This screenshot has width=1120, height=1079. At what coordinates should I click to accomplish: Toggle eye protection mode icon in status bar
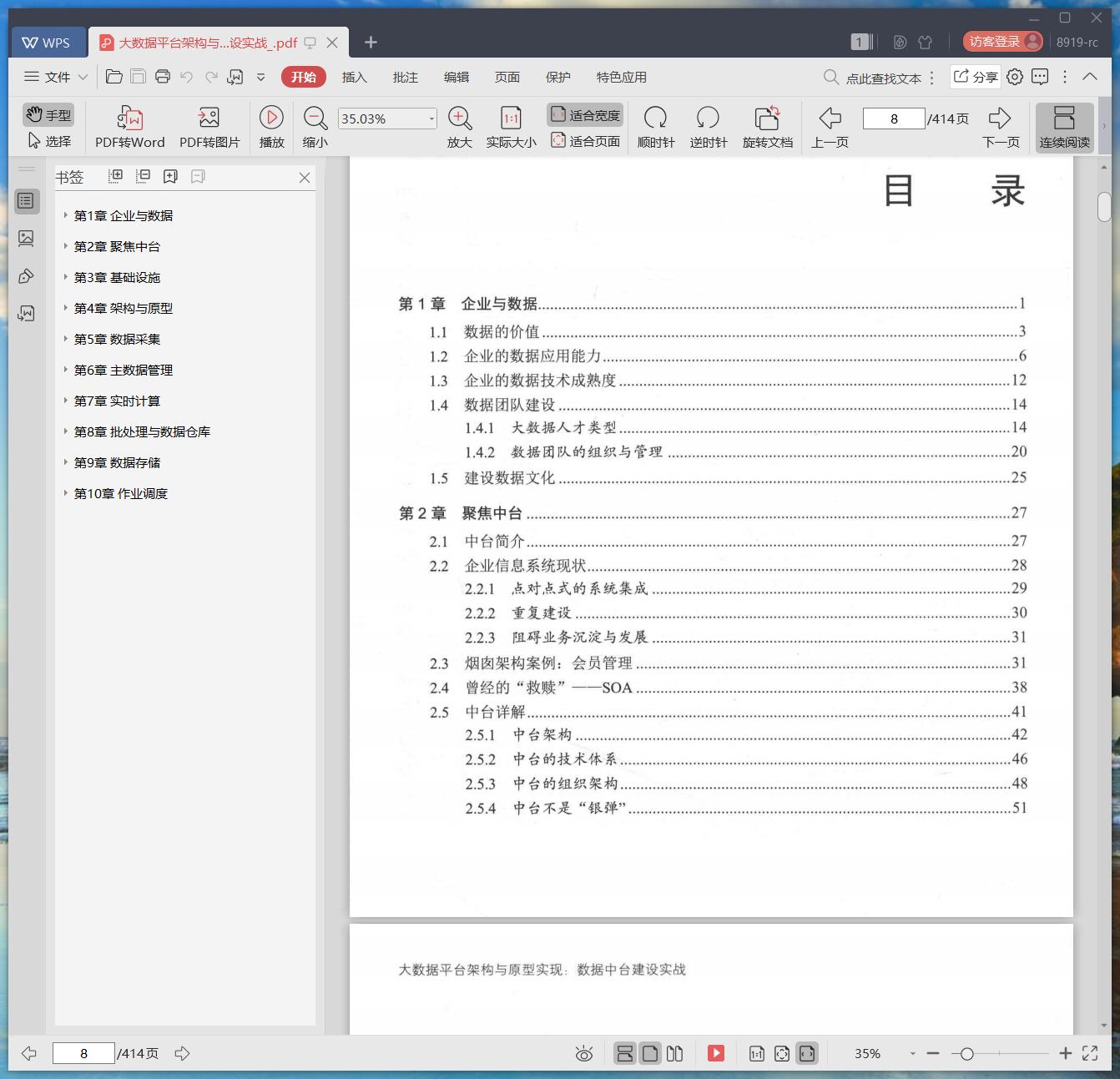(x=584, y=1054)
